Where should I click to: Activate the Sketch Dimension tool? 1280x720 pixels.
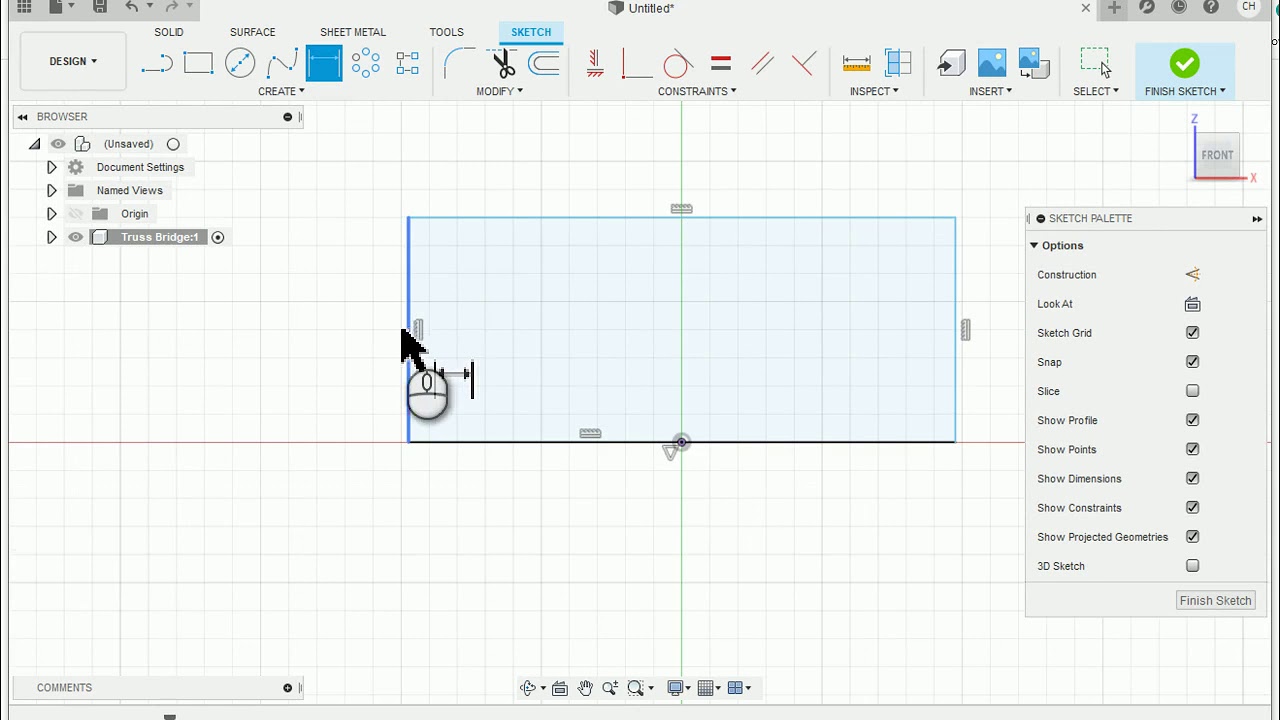324,64
